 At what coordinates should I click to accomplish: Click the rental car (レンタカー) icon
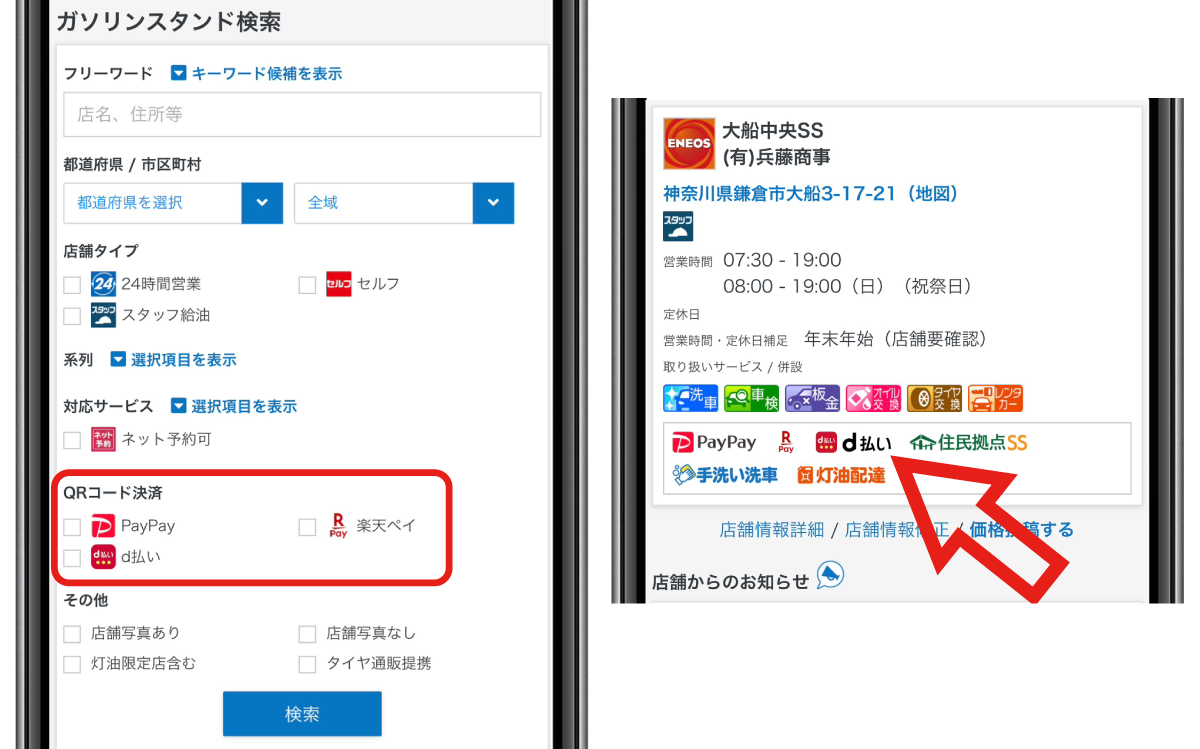(995, 398)
